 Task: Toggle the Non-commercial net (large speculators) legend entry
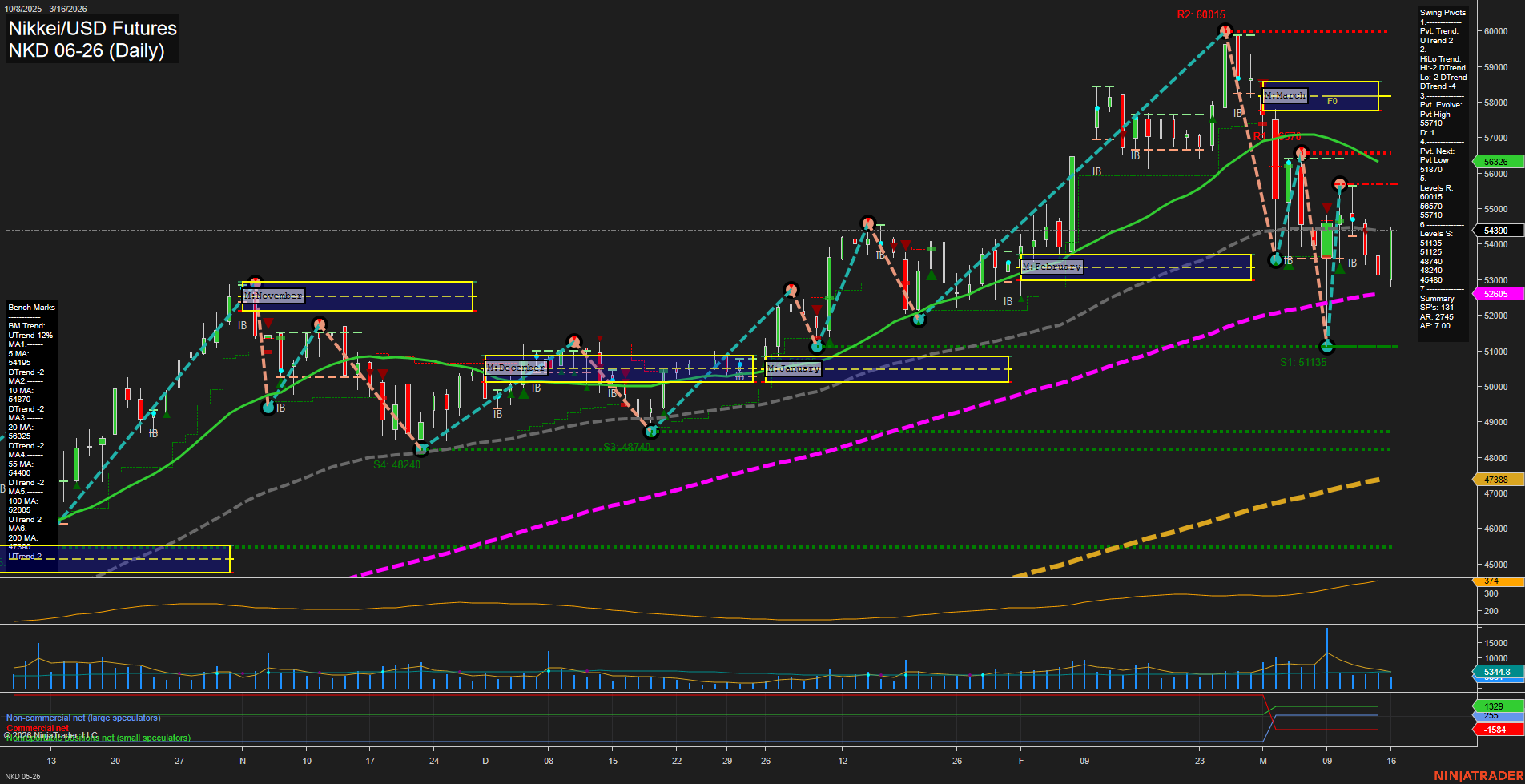(82, 718)
